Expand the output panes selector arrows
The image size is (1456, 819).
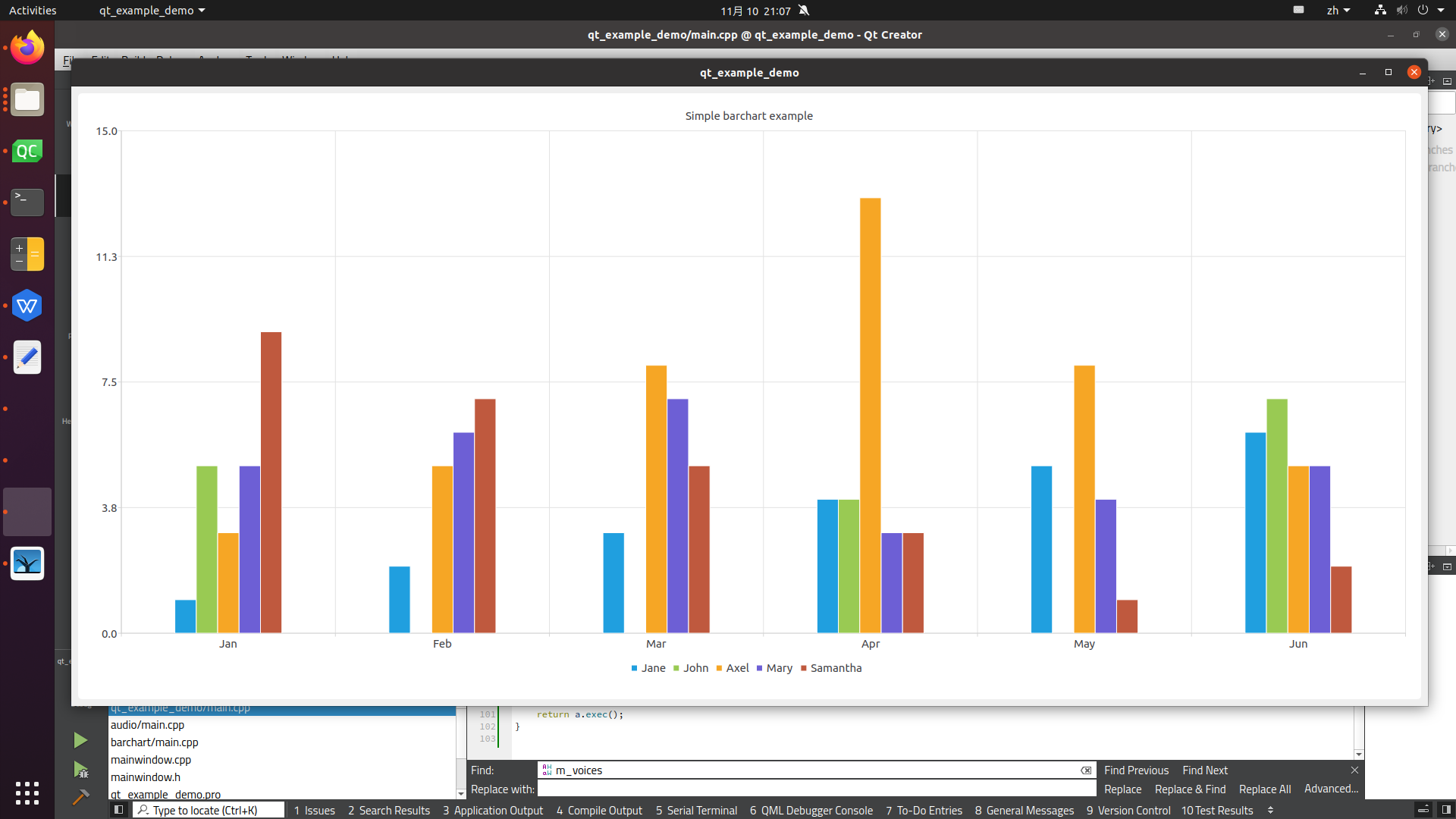tap(1270, 810)
